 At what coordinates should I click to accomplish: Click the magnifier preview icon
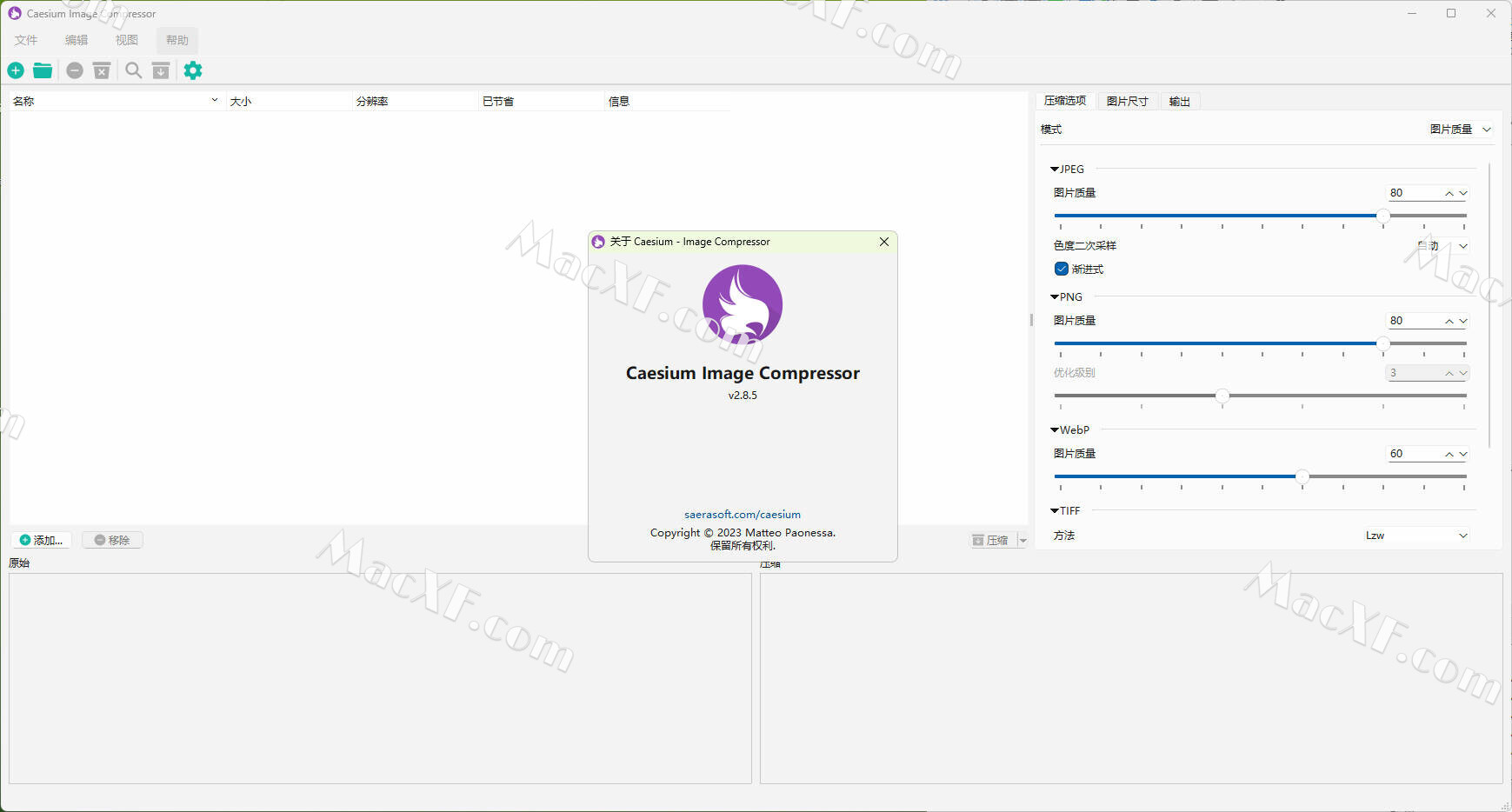click(x=133, y=70)
